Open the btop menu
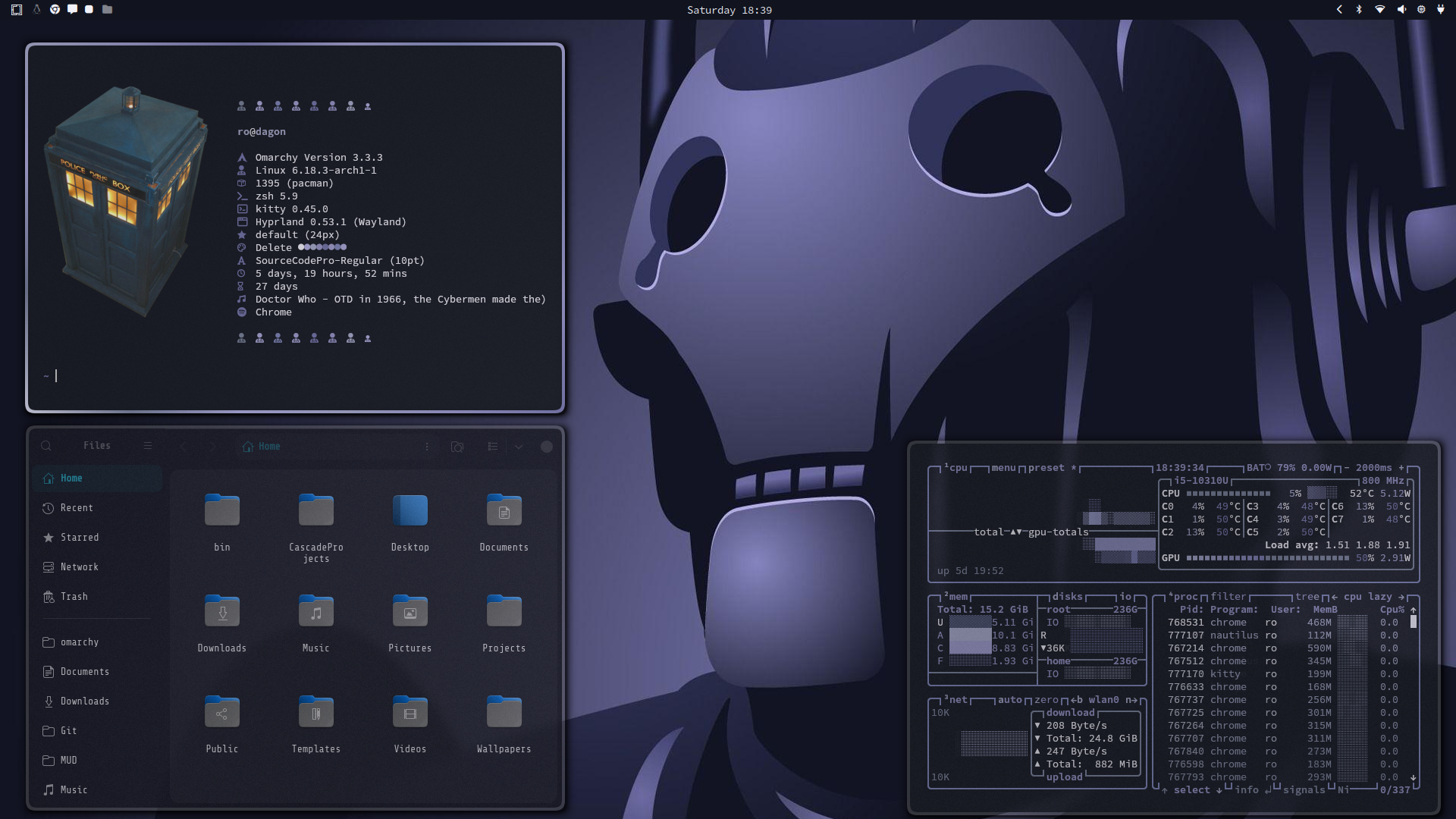The height and width of the screenshot is (819, 1456). (1003, 468)
